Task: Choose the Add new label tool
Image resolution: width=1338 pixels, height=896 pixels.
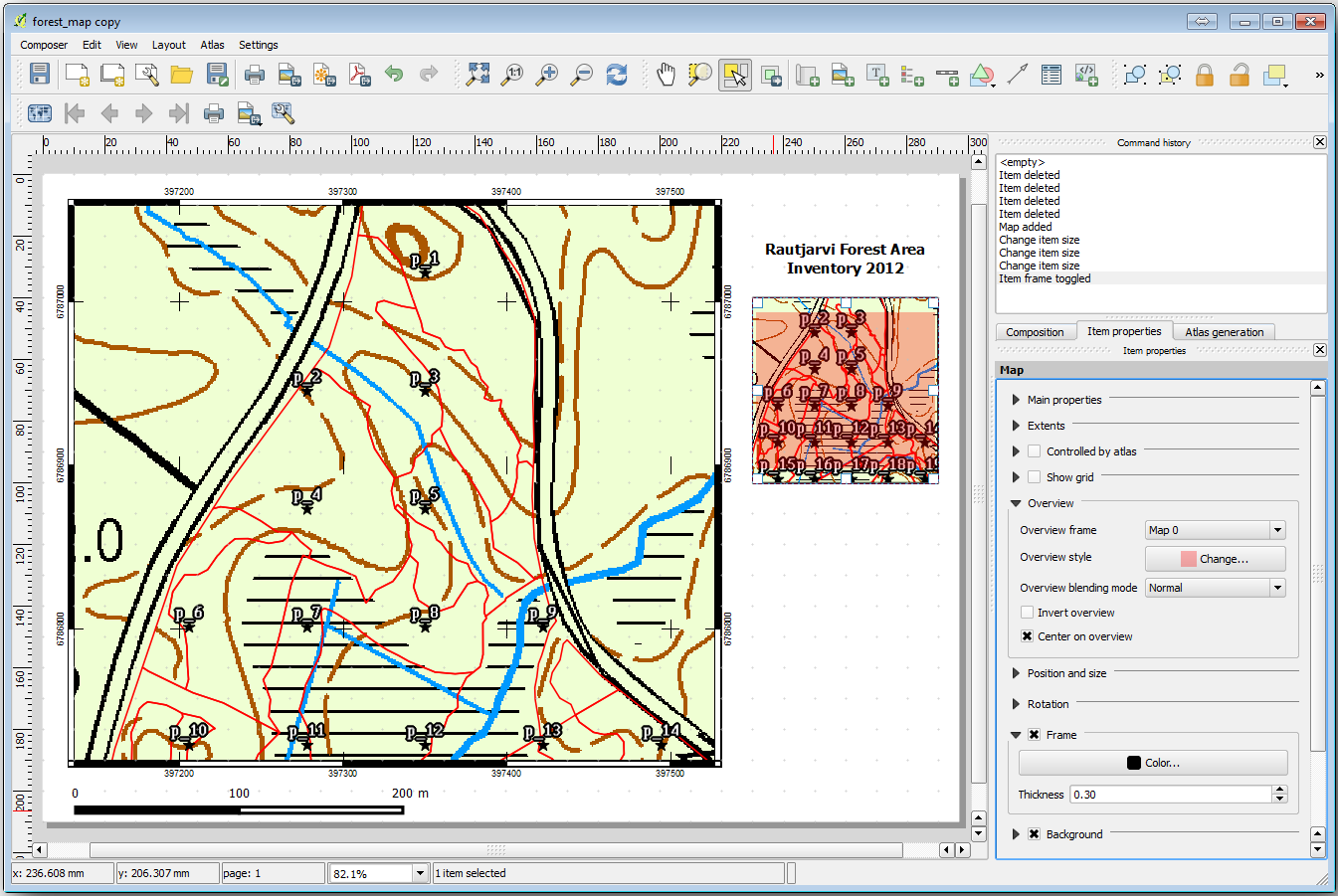Action: point(876,75)
